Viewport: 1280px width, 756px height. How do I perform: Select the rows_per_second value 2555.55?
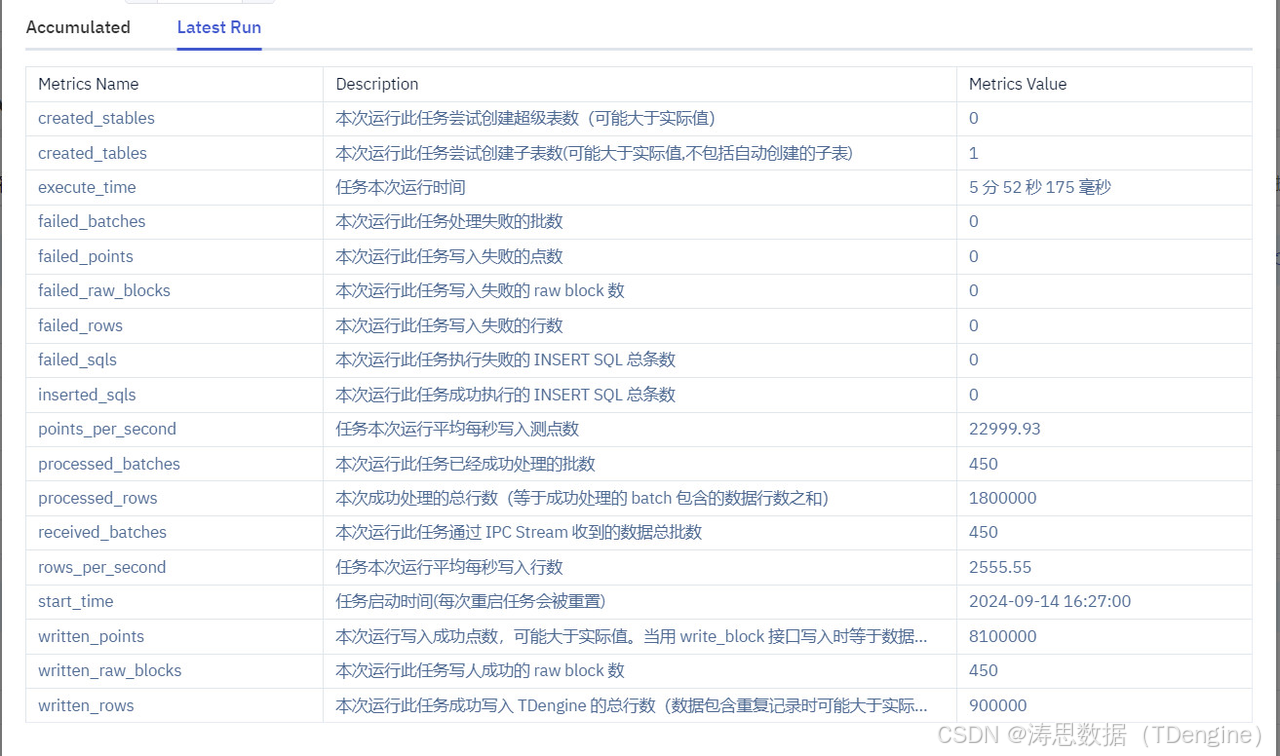1000,567
